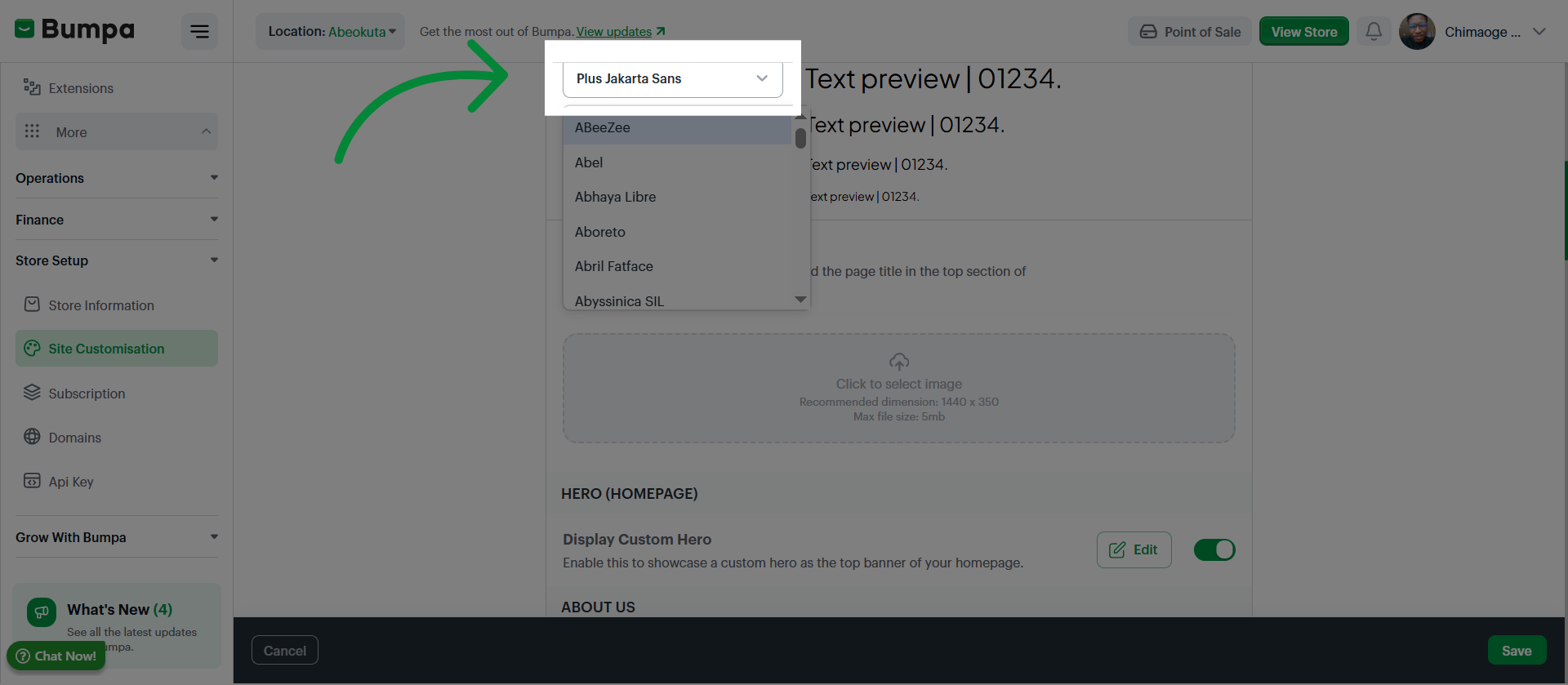Click the font list scrollbar thumb
This screenshot has width=1568, height=685.
click(x=800, y=137)
